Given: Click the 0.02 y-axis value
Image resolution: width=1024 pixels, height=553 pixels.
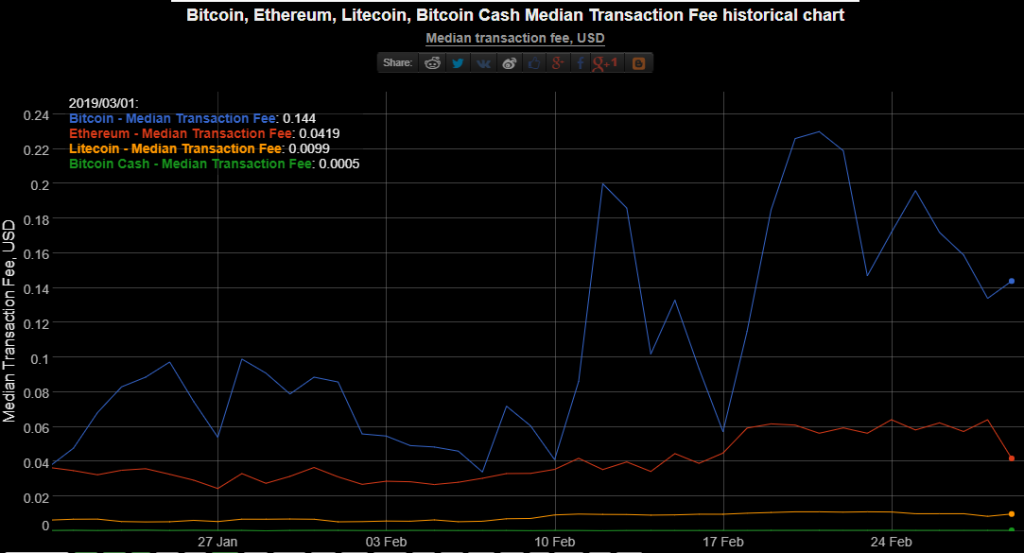Looking at the screenshot, I should tap(37, 498).
